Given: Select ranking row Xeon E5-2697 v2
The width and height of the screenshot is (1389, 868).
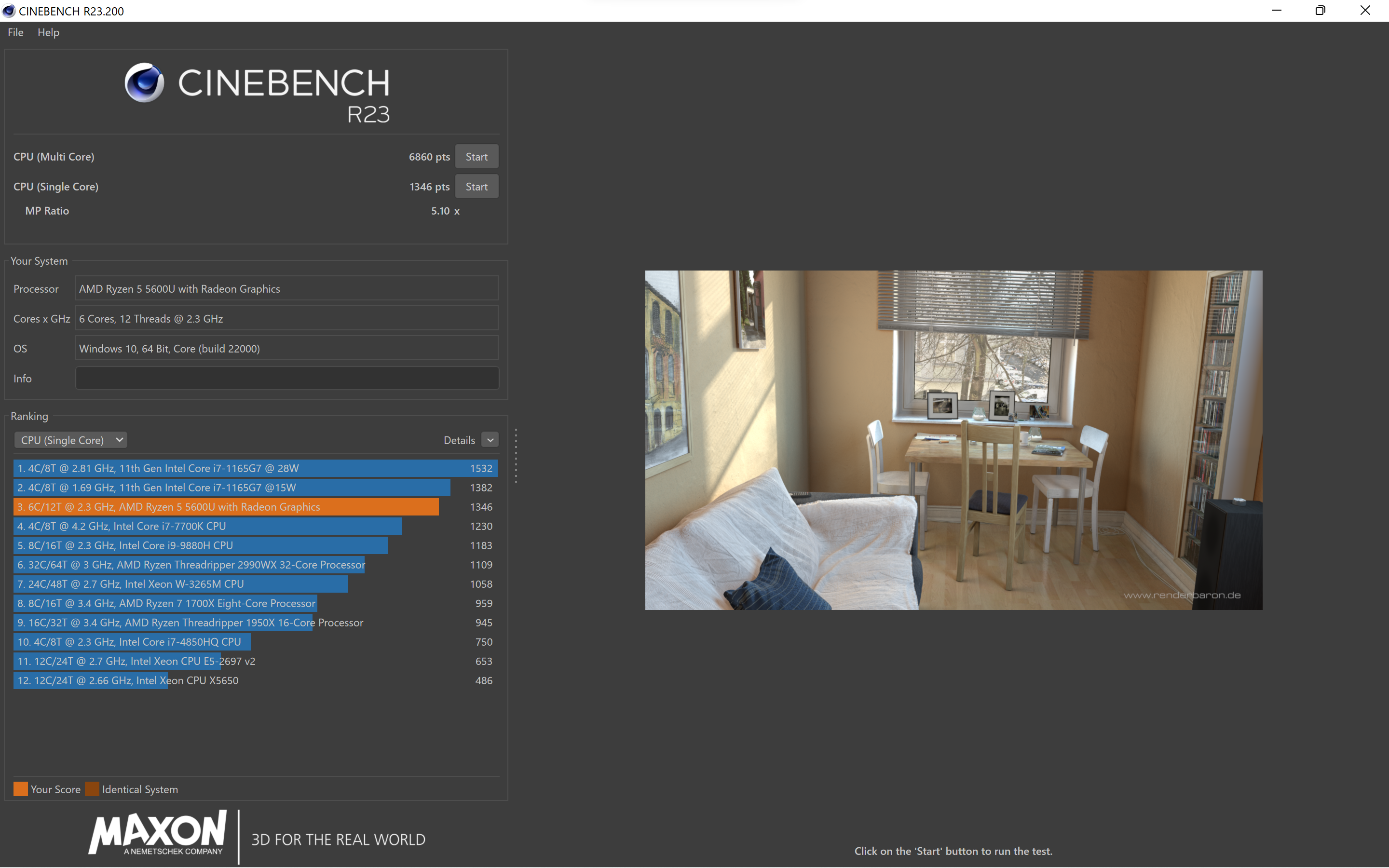Looking at the screenshot, I should point(256,661).
